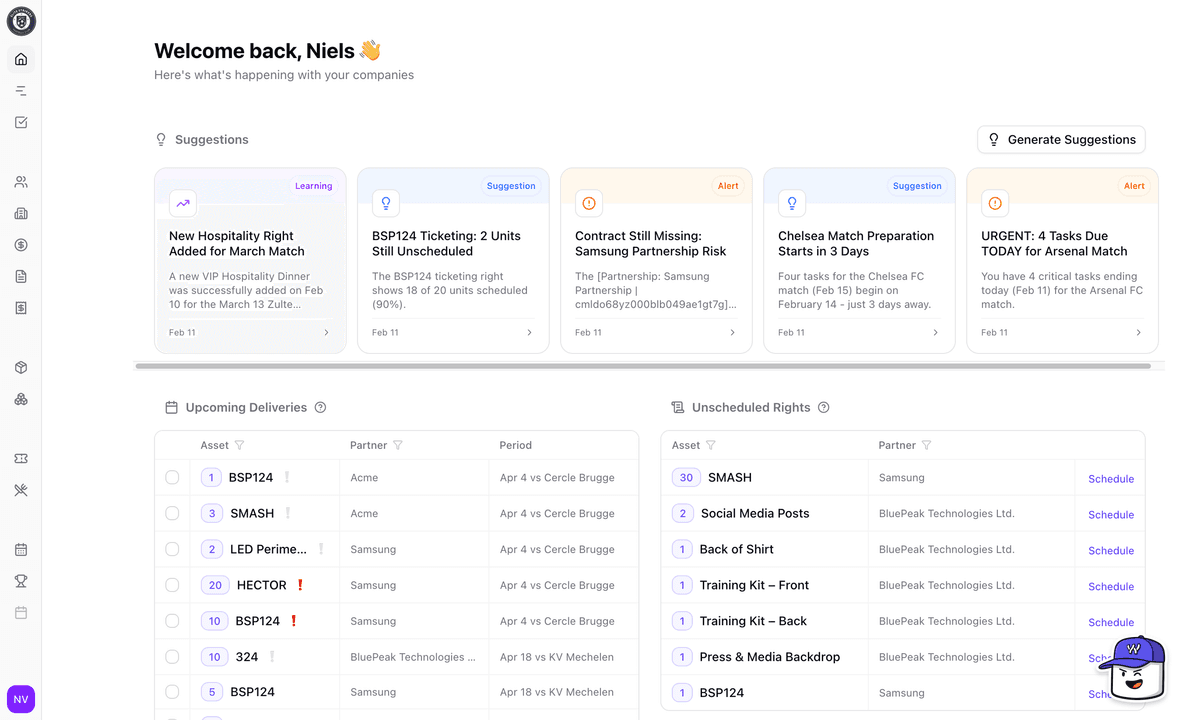This screenshot has height=720, width=1200.
Task: Open the chevron on the Contract Still Missing card
Action: coord(732,333)
